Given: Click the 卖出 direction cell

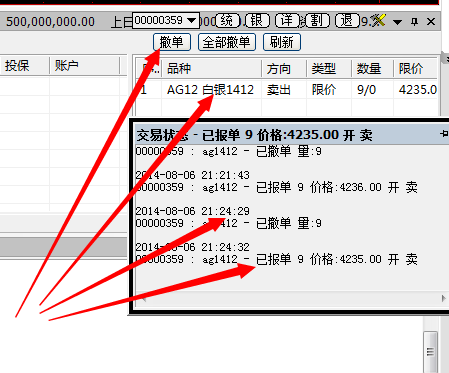Looking at the screenshot, I should [x=279, y=90].
